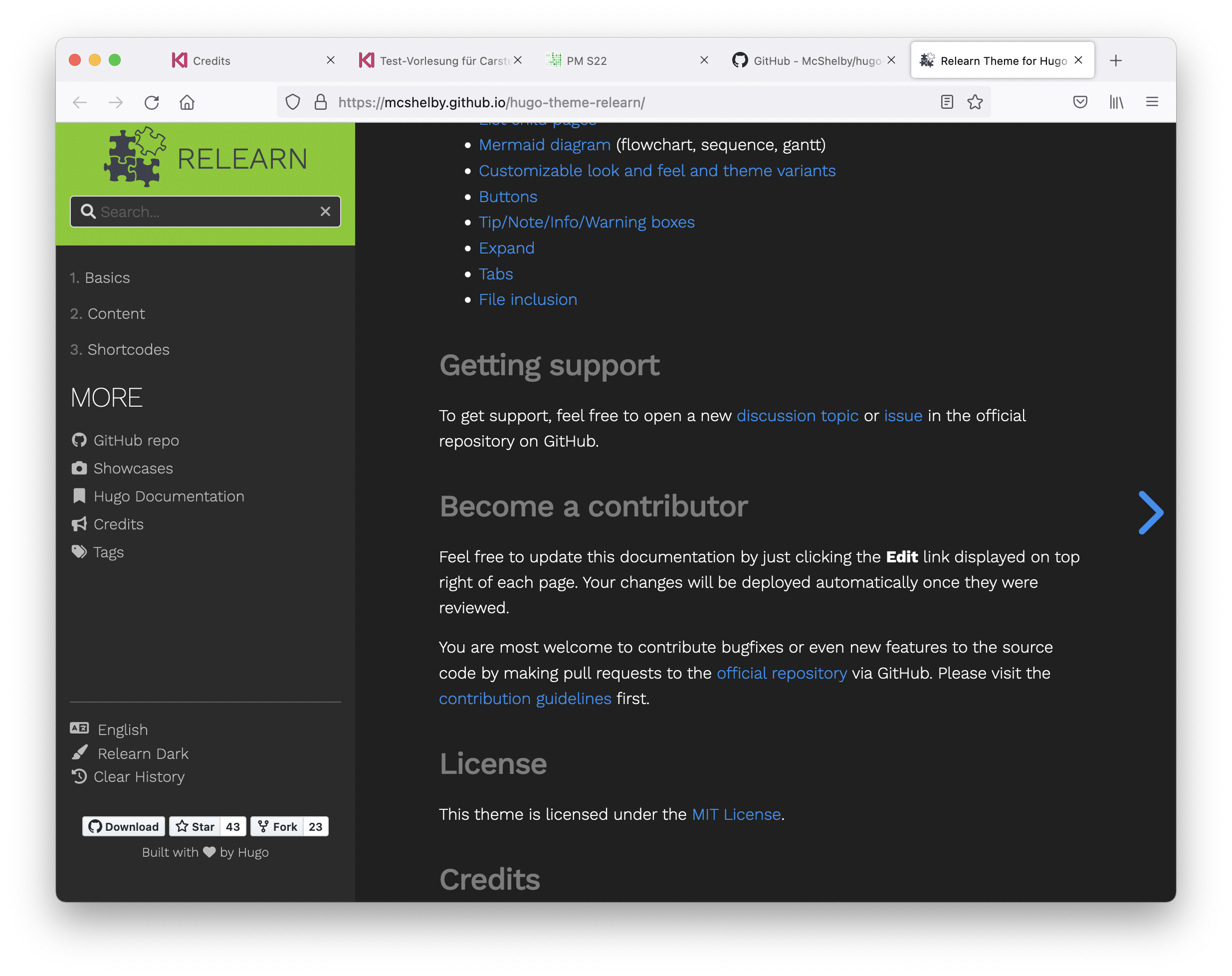Open the Pocket save icon

pyautogui.click(x=1079, y=102)
